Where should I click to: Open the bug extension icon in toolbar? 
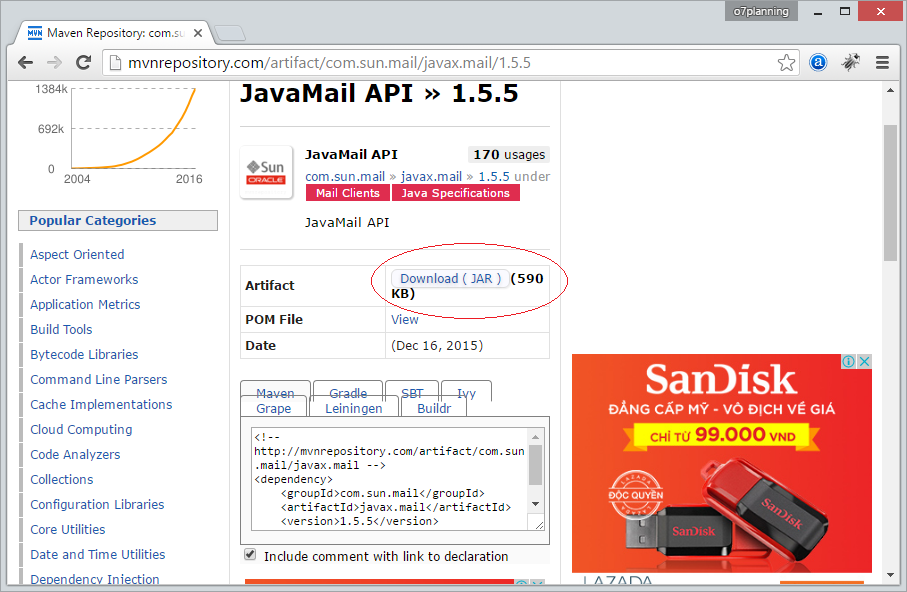pyautogui.click(x=850, y=62)
